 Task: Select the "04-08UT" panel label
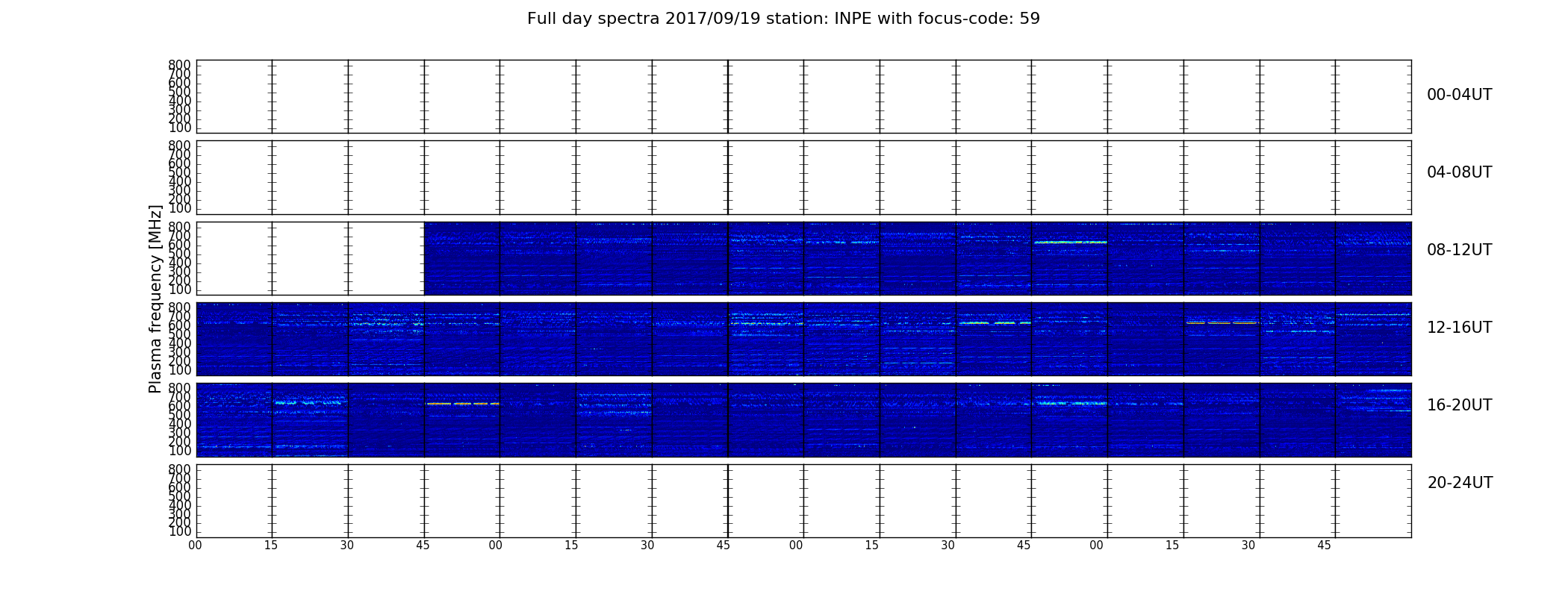(x=1459, y=172)
